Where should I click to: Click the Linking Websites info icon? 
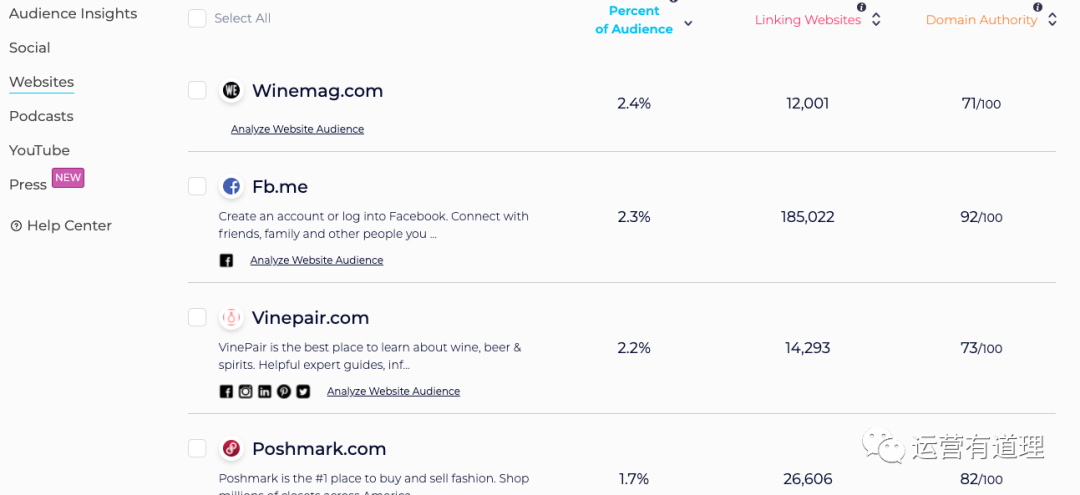coord(862,7)
